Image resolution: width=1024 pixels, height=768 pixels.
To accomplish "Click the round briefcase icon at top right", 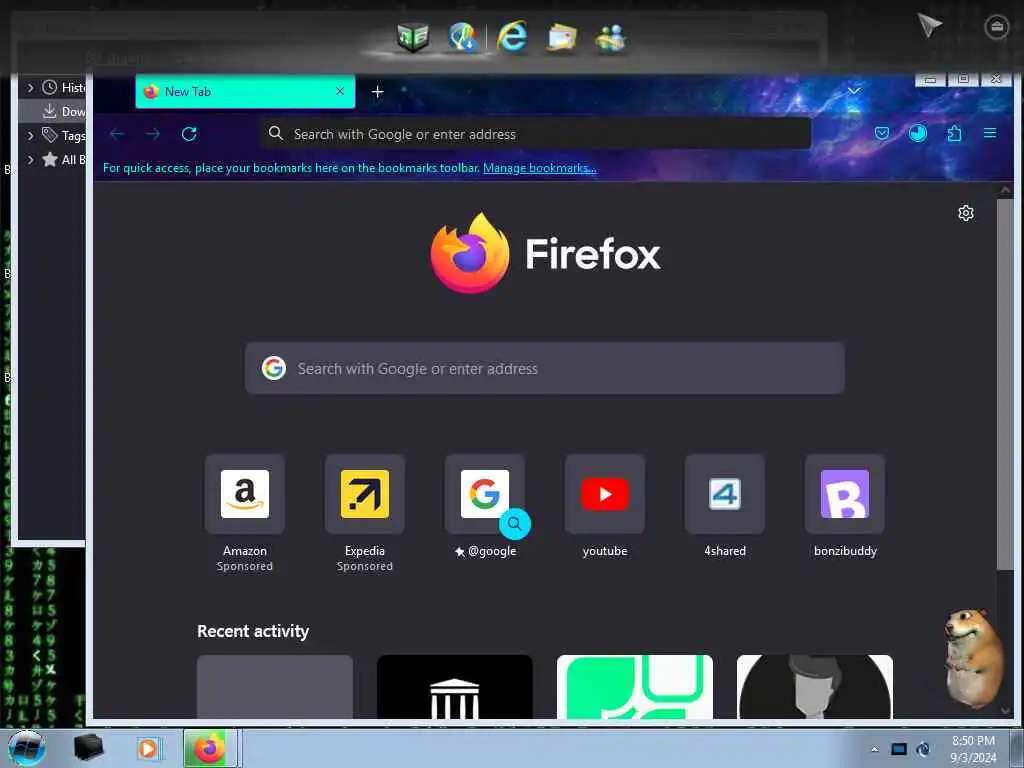I will 996,27.
